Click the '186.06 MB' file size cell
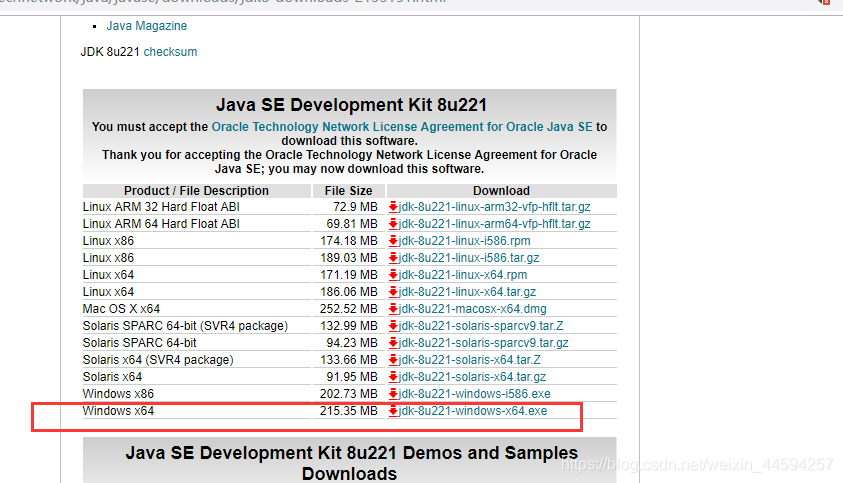 coord(348,292)
